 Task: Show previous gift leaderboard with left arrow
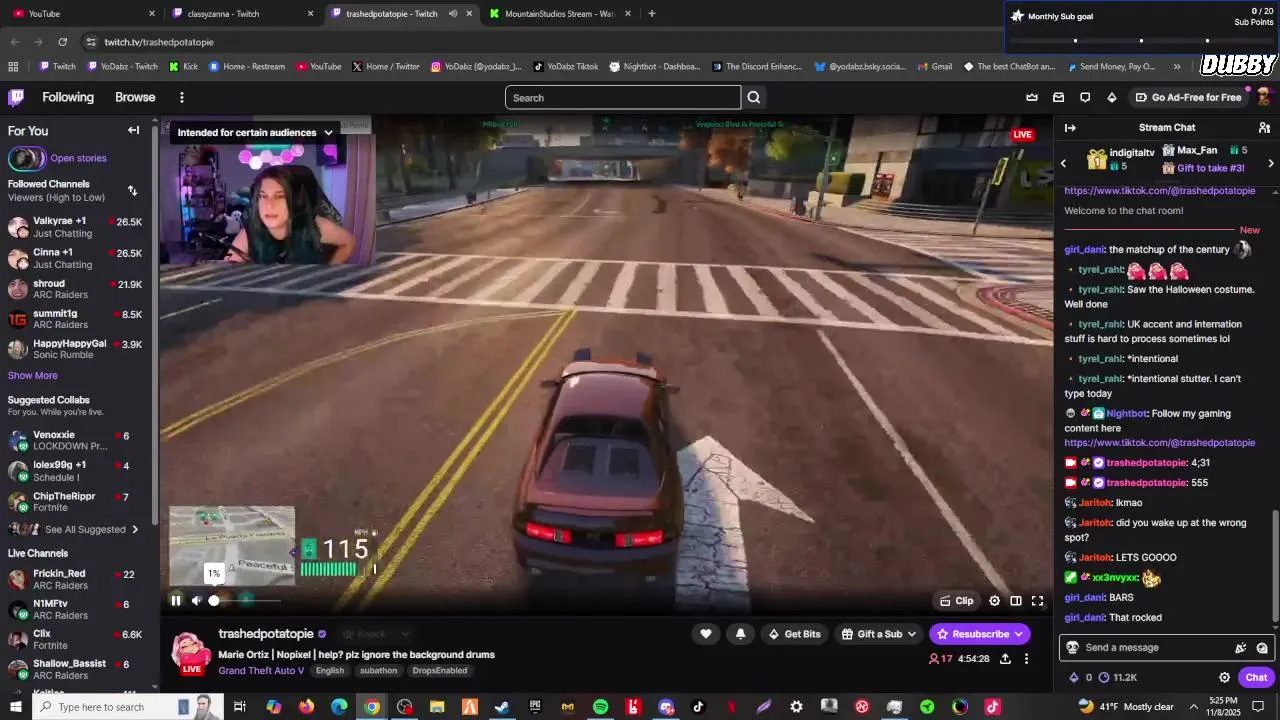click(1063, 163)
